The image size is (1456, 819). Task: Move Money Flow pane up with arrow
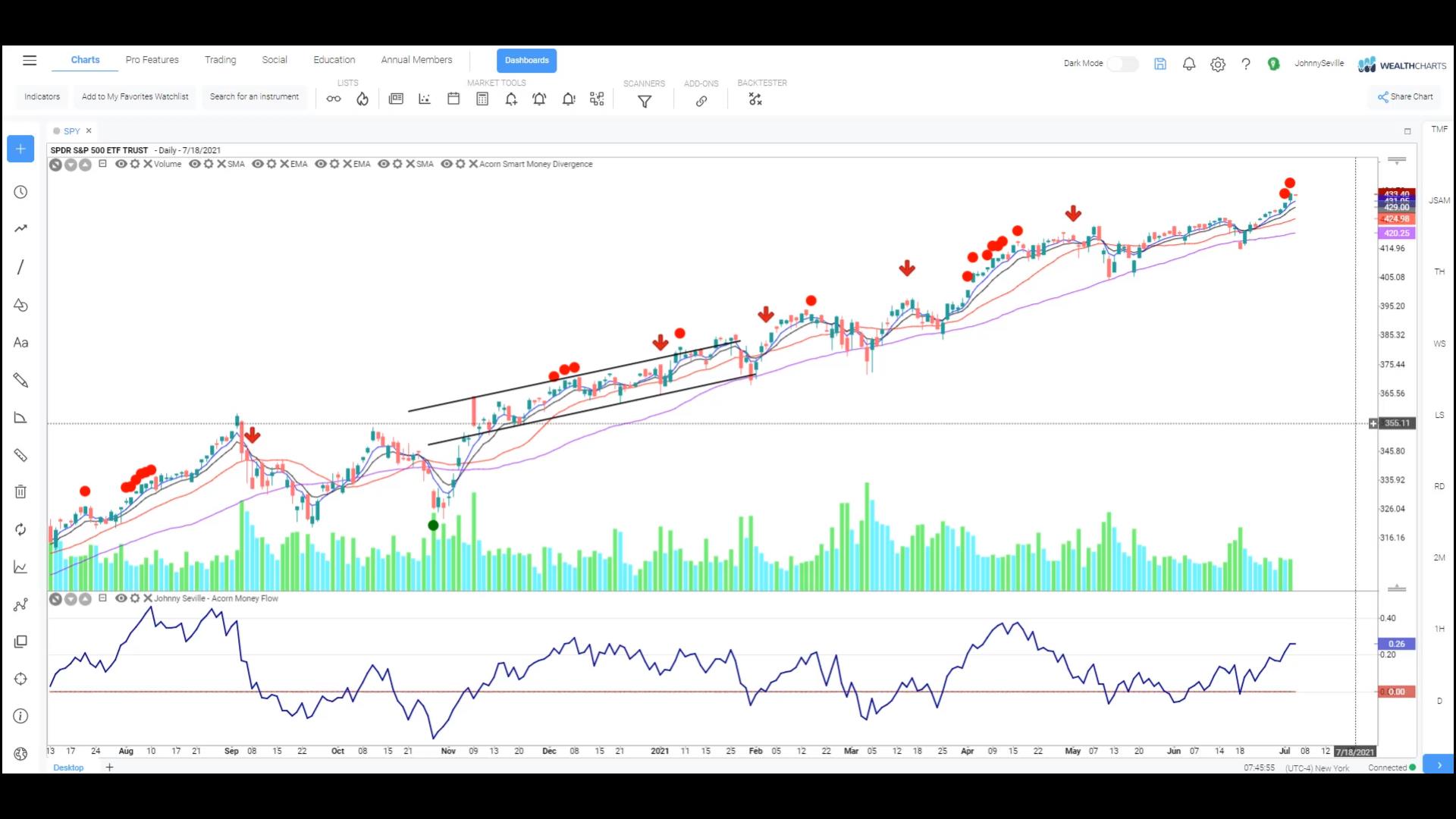(85, 599)
